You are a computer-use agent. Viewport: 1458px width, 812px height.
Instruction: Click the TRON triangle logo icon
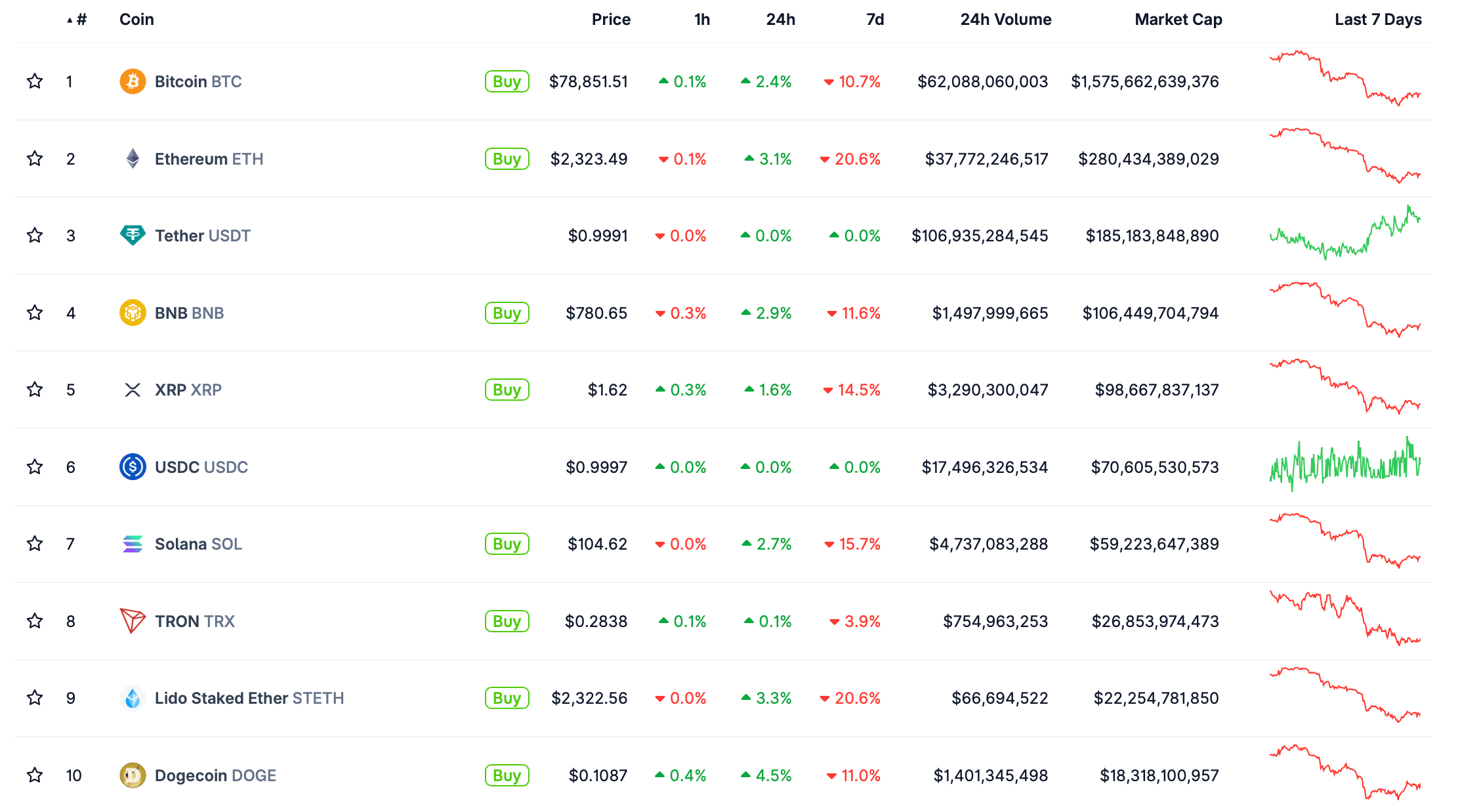point(133,620)
